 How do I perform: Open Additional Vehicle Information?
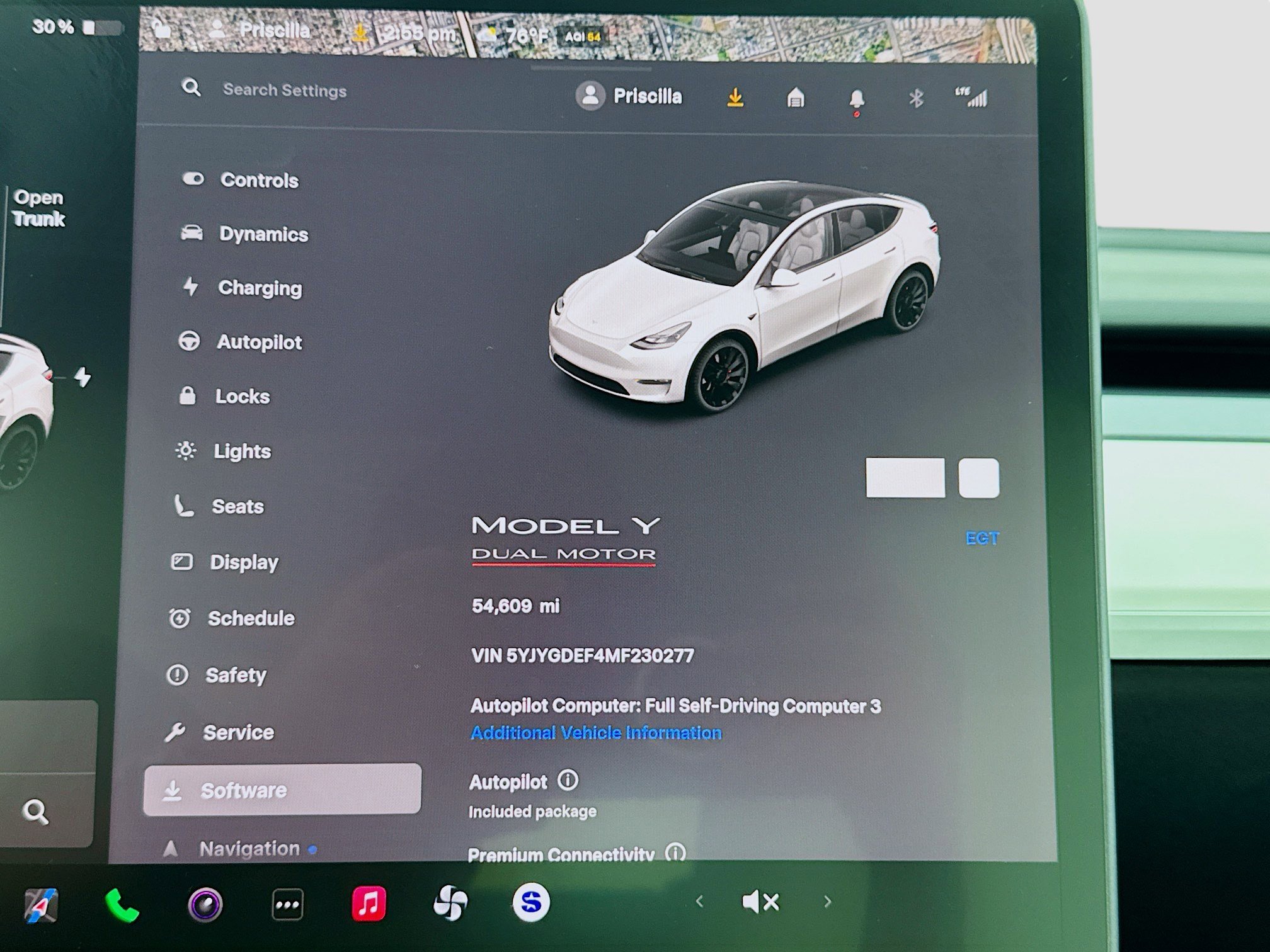coord(595,732)
